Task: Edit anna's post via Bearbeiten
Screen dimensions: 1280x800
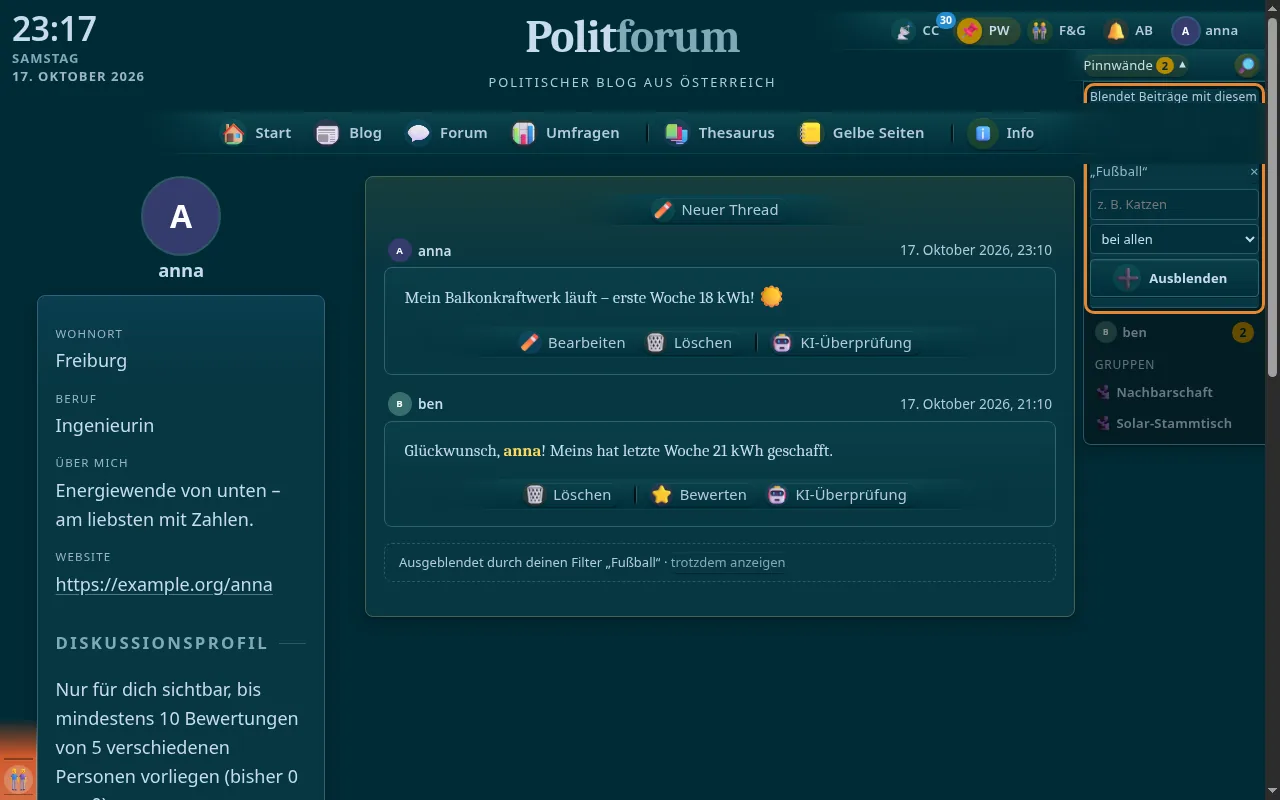Action: (x=573, y=343)
